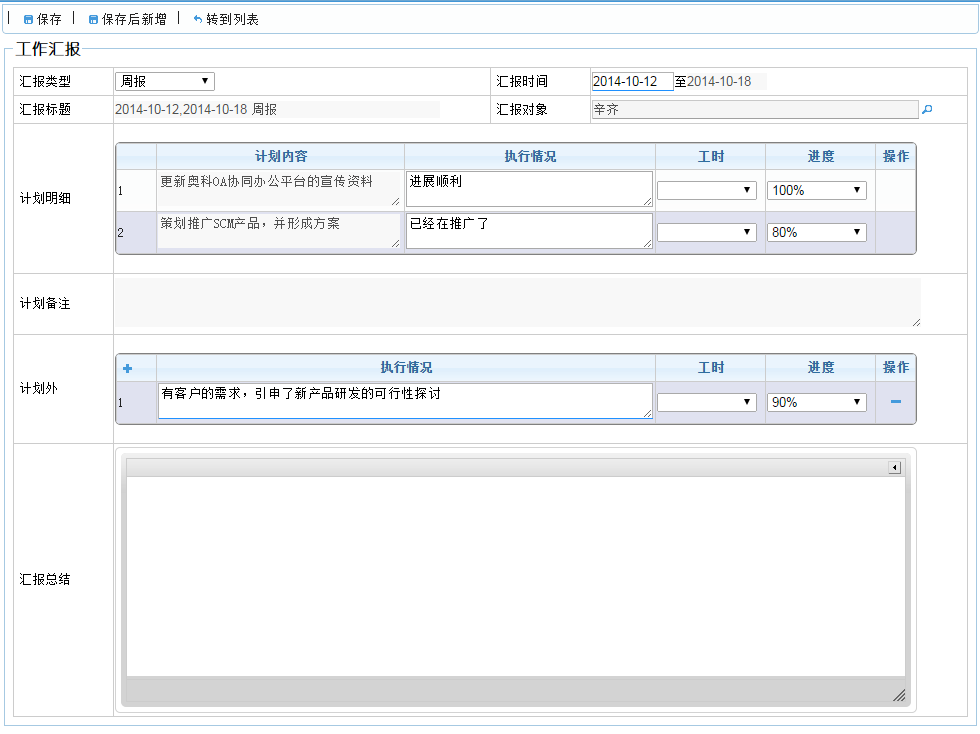
Task: Click the 转到列表 link
Action: 232,19
